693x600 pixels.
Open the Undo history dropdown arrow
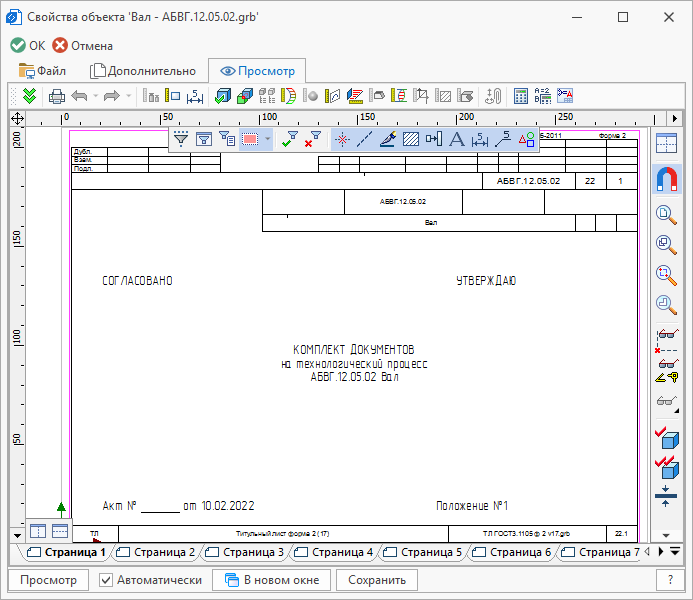tap(95, 96)
